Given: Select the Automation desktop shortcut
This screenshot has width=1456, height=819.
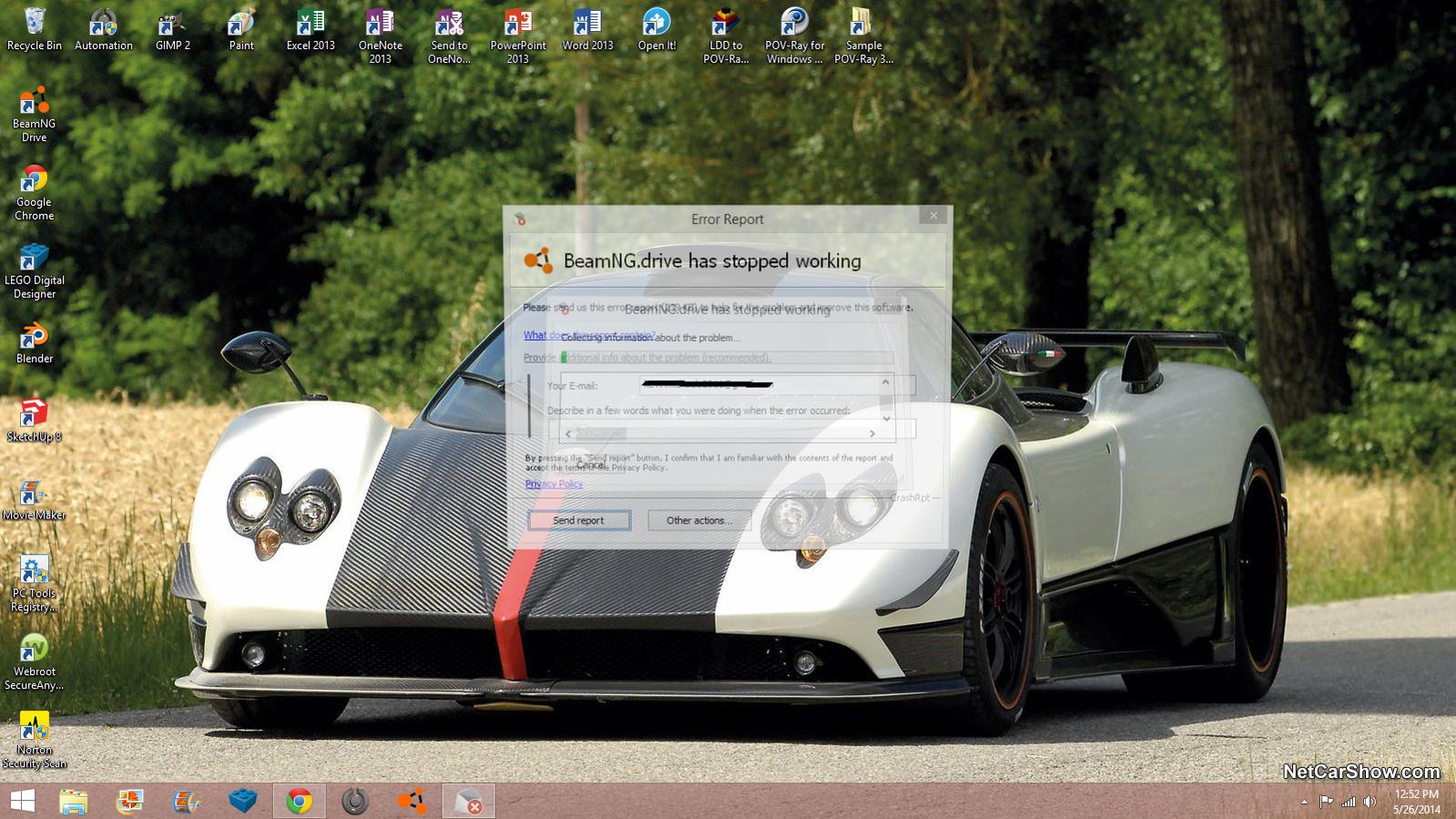Looking at the screenshot, I should [x=103, y=29].
